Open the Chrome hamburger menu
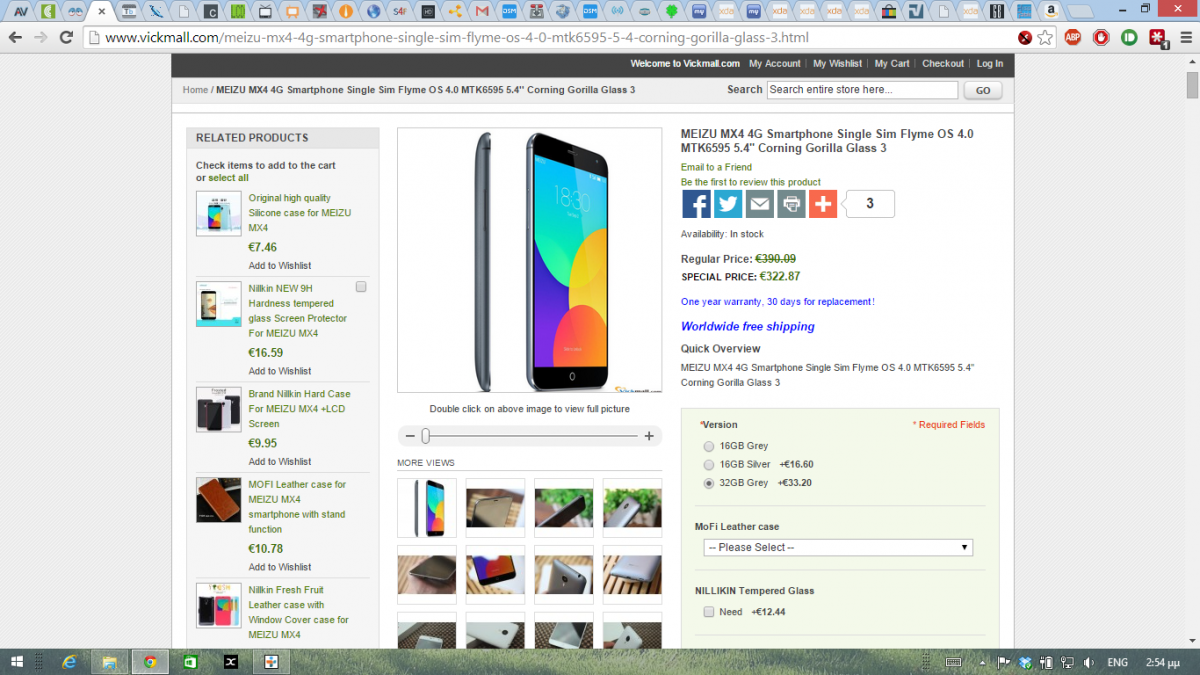This screenshot has width=1200, height=675. pyautogui.click(x=1186, y=37)
